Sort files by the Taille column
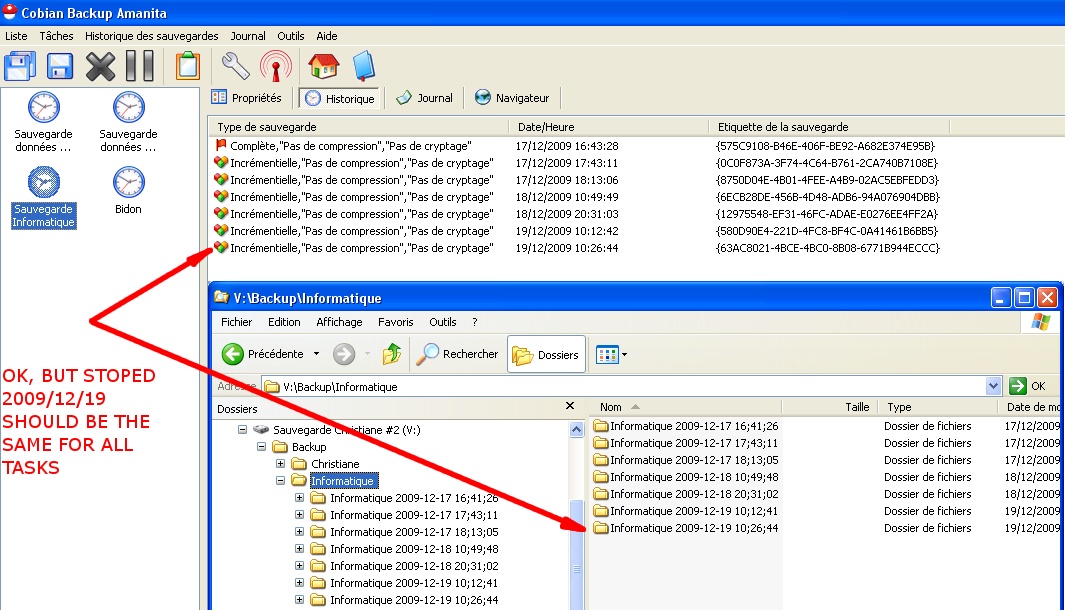The image size is (1065, 610). tap(829, 407)
